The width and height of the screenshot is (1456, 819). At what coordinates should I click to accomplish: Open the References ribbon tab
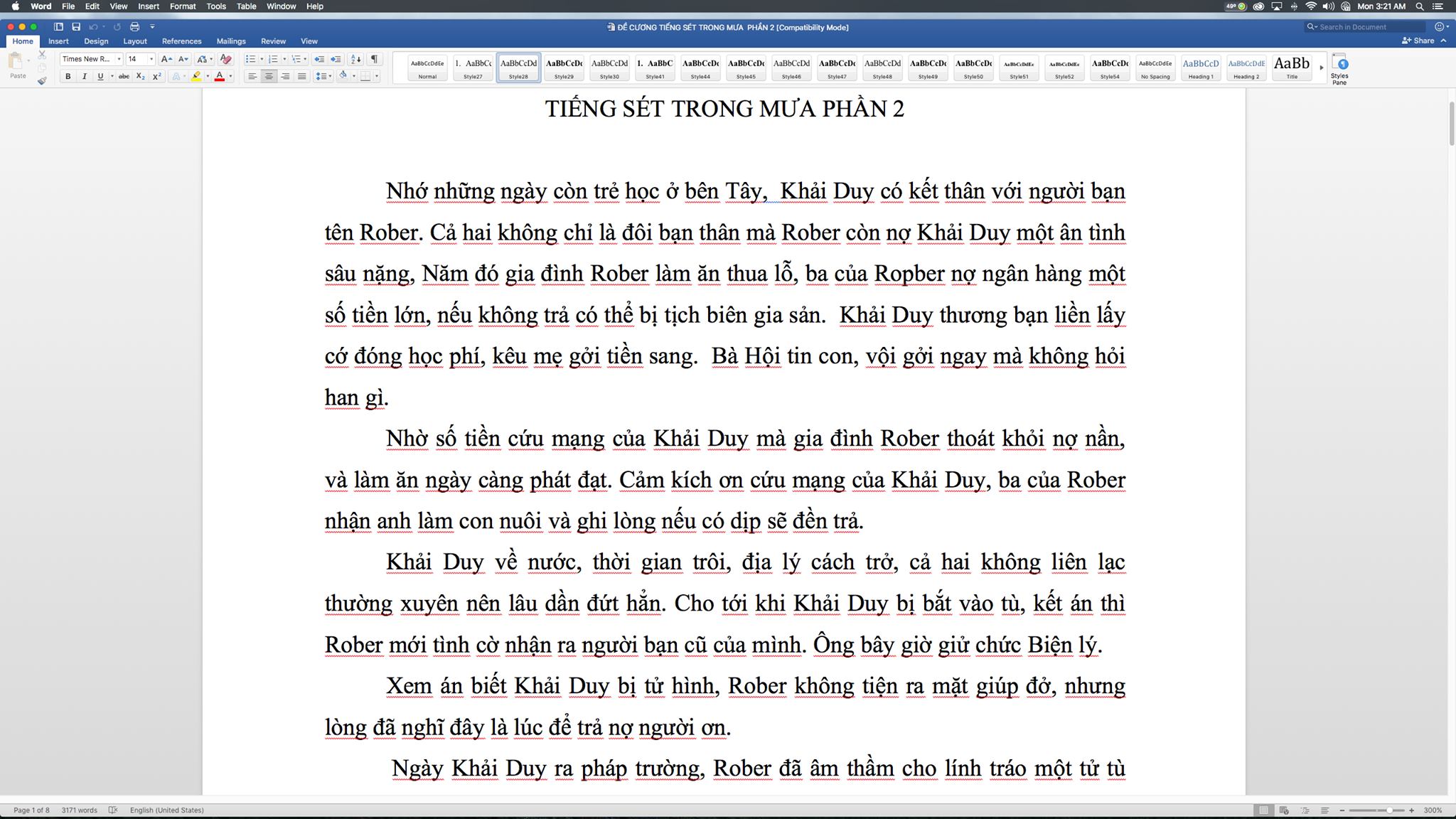point(180,41)
